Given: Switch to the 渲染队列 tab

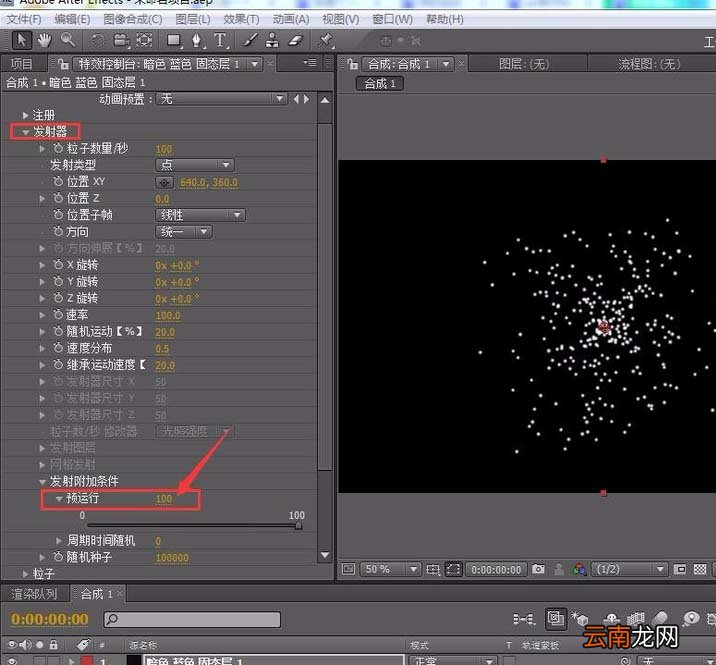Looking at the screenshot, I should pyautogui.click(x=34, y=594).
